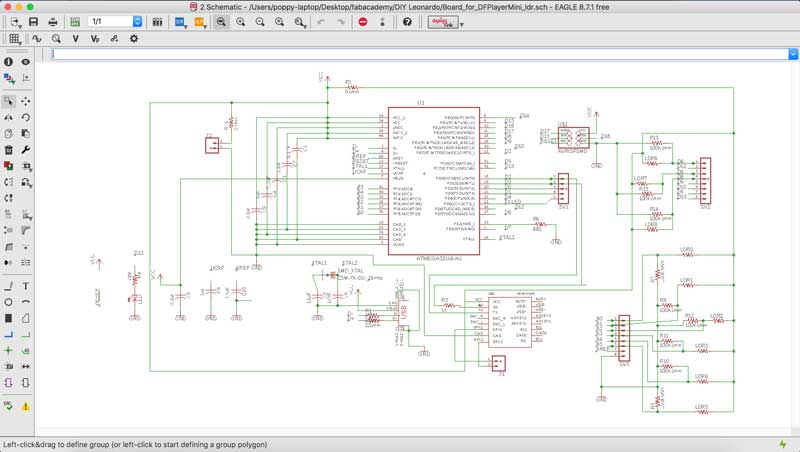Click the simulation gear settings icon

(x=134, y=39)
